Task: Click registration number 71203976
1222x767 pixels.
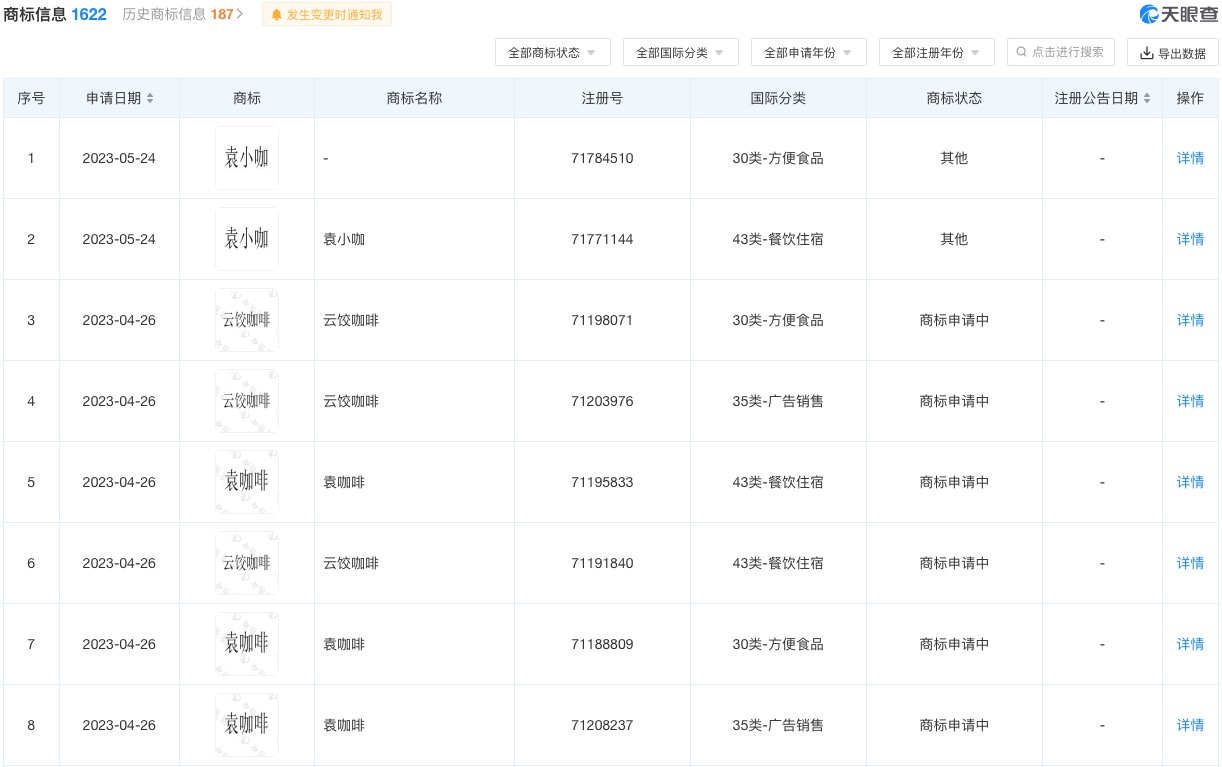Action: click(602, 401)
